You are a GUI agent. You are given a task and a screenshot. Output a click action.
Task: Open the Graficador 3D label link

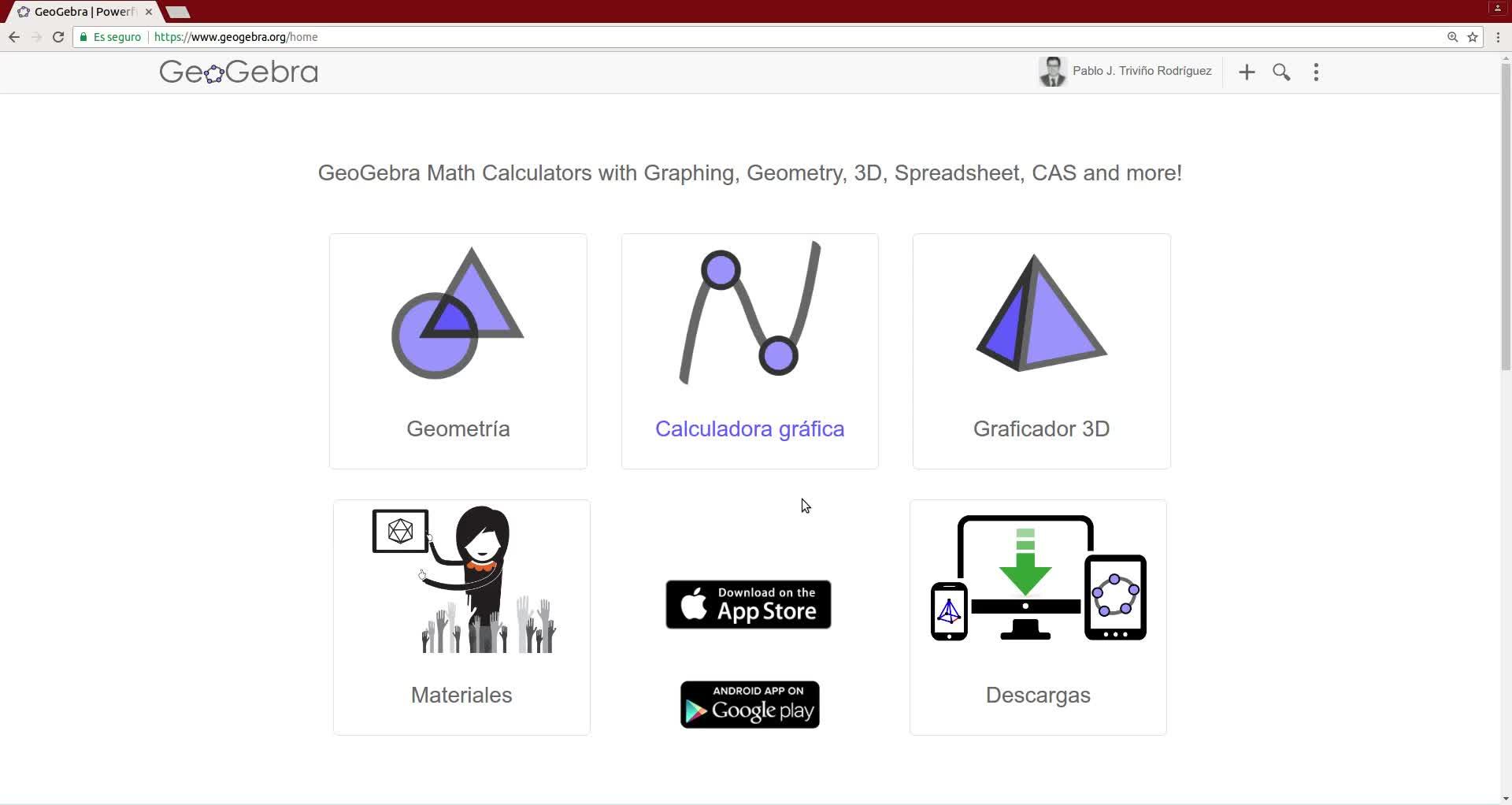(1041, 428)
